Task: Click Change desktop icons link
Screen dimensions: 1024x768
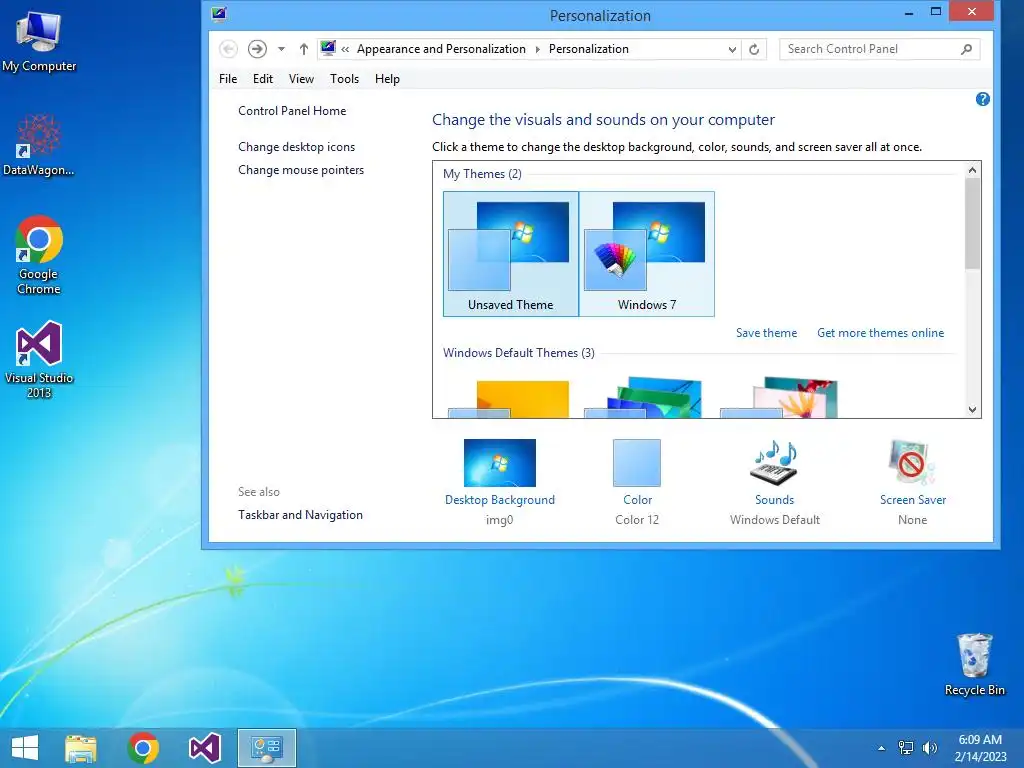Action: click(296, 147)
